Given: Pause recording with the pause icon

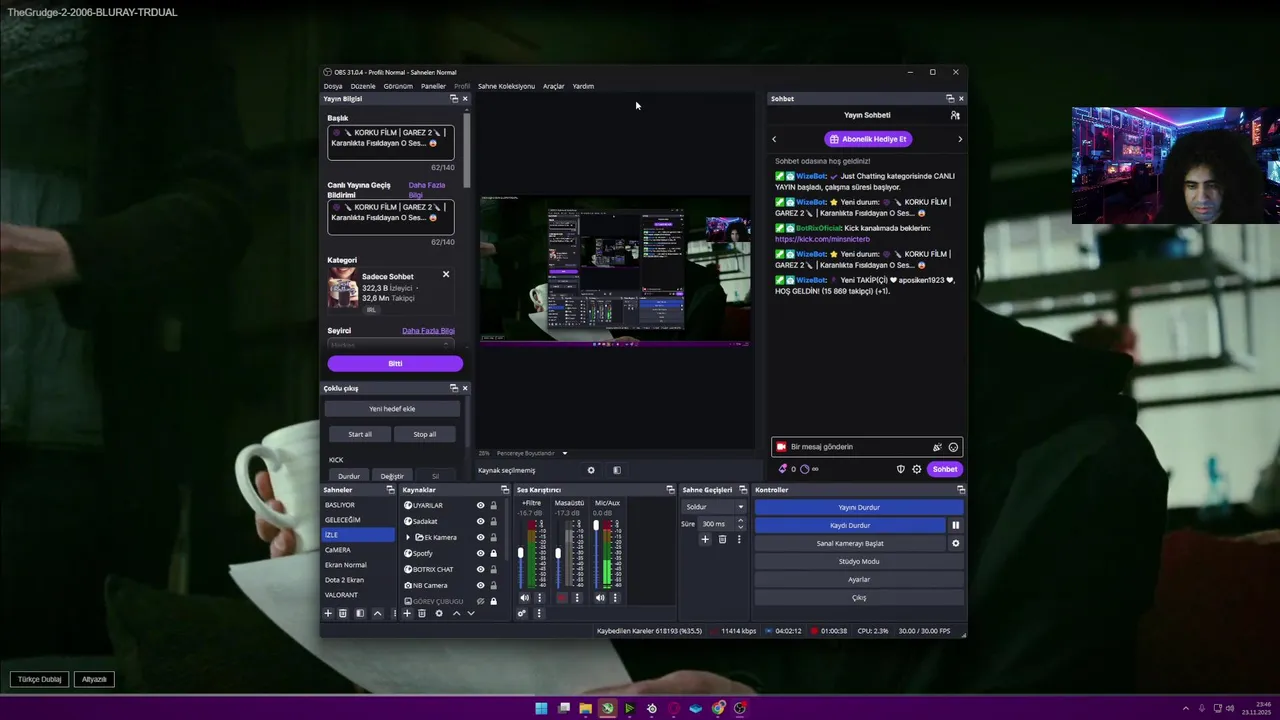Looking at the screenshot, I should pyautogui.click(x=955, y=525).
